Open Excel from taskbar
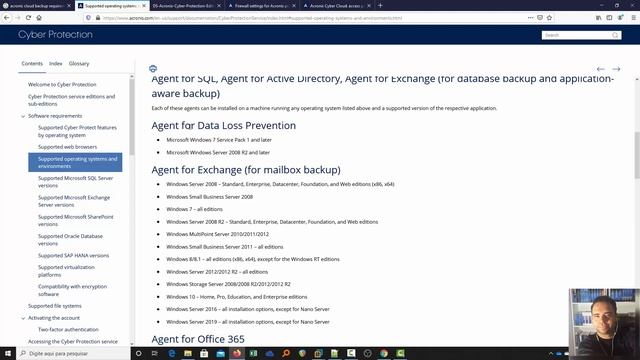This screenshot has height=360, width=640. click(253, 353)
